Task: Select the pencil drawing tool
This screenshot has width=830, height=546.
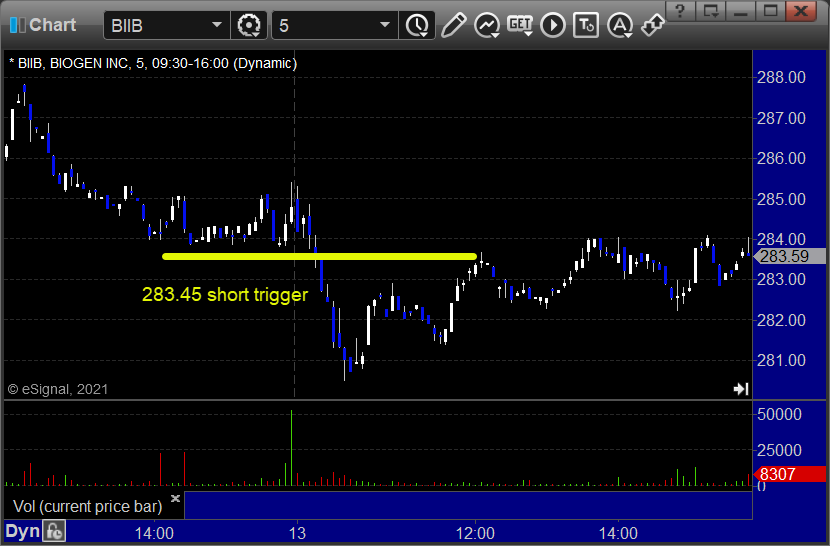Action: coord(453,25)
